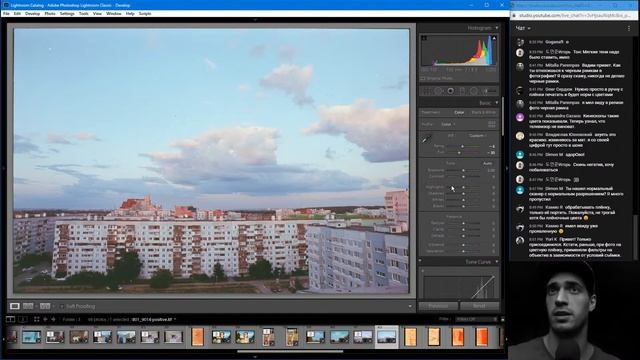
Task: Select the Red Eye Correction tool
Action: (451, 91)
